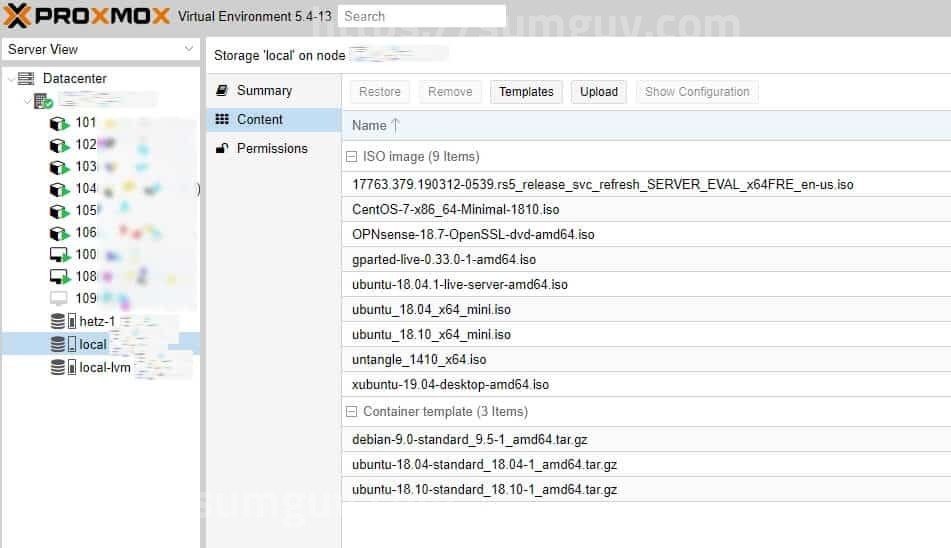Viewport: 951px width, 548px height.
Task: Select CentOS-7-x86_64-Minimal-1810.iso
Action: click(x=647, y=209)
